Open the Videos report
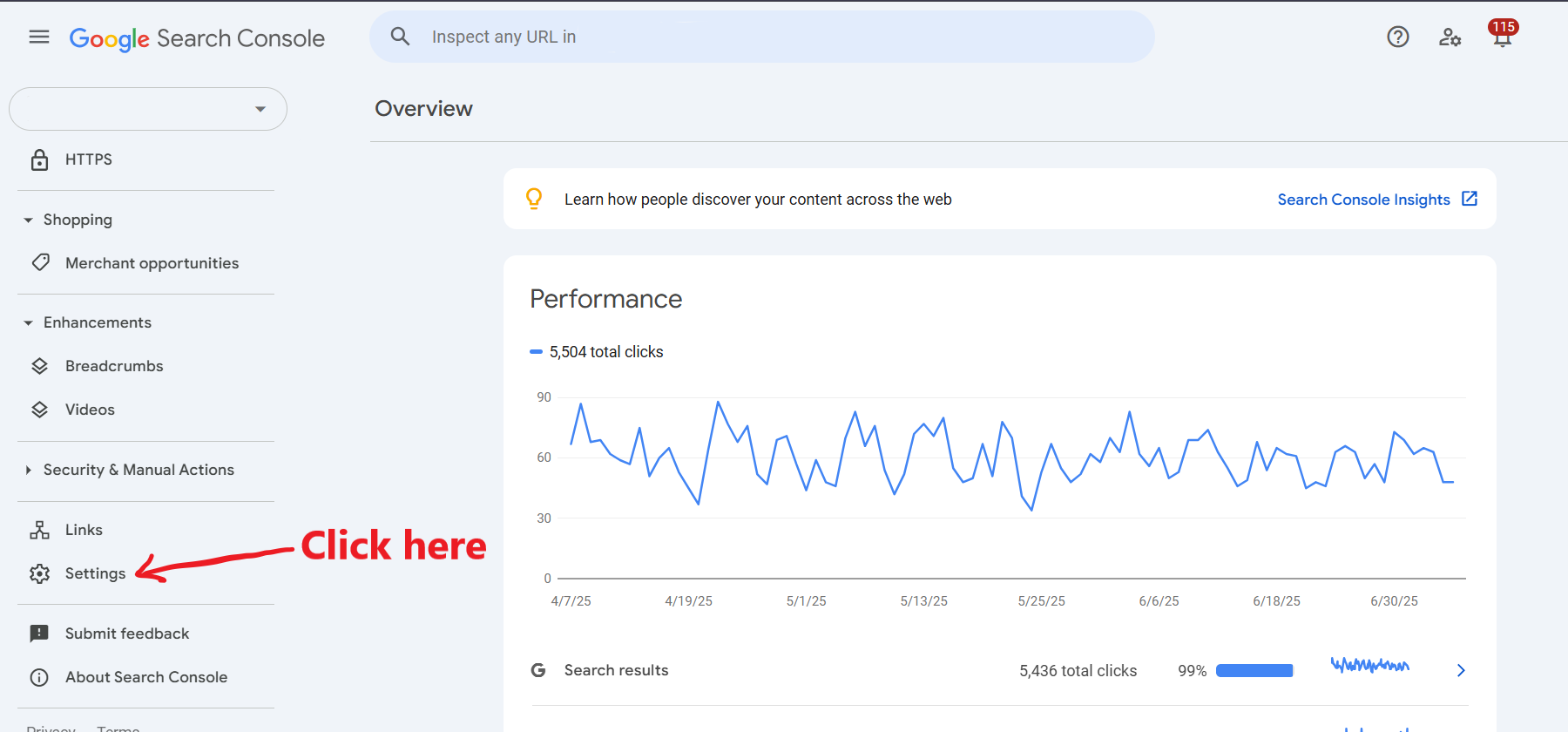 (x=90, y=410)
